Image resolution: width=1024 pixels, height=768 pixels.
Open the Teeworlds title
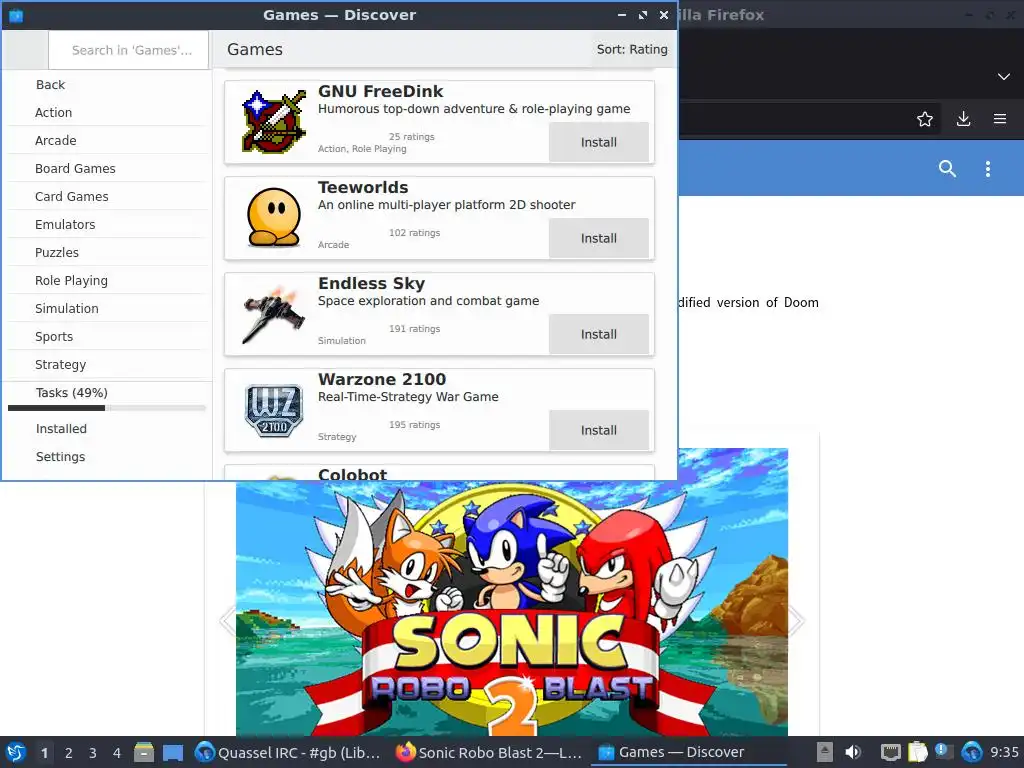(363, 187)
